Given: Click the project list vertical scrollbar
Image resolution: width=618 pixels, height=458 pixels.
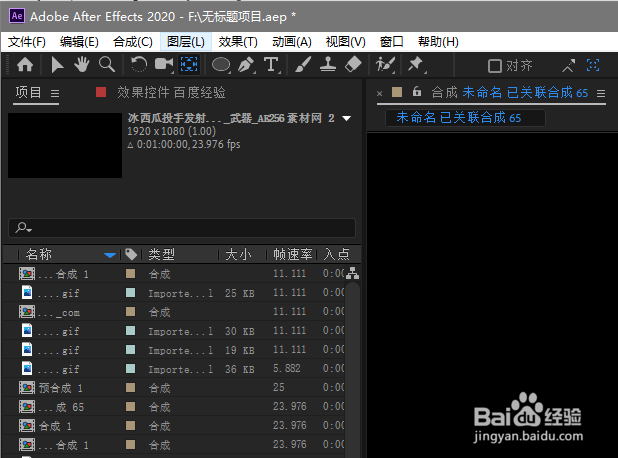Looking at the screenshot, I should click(x=352, y=370).
